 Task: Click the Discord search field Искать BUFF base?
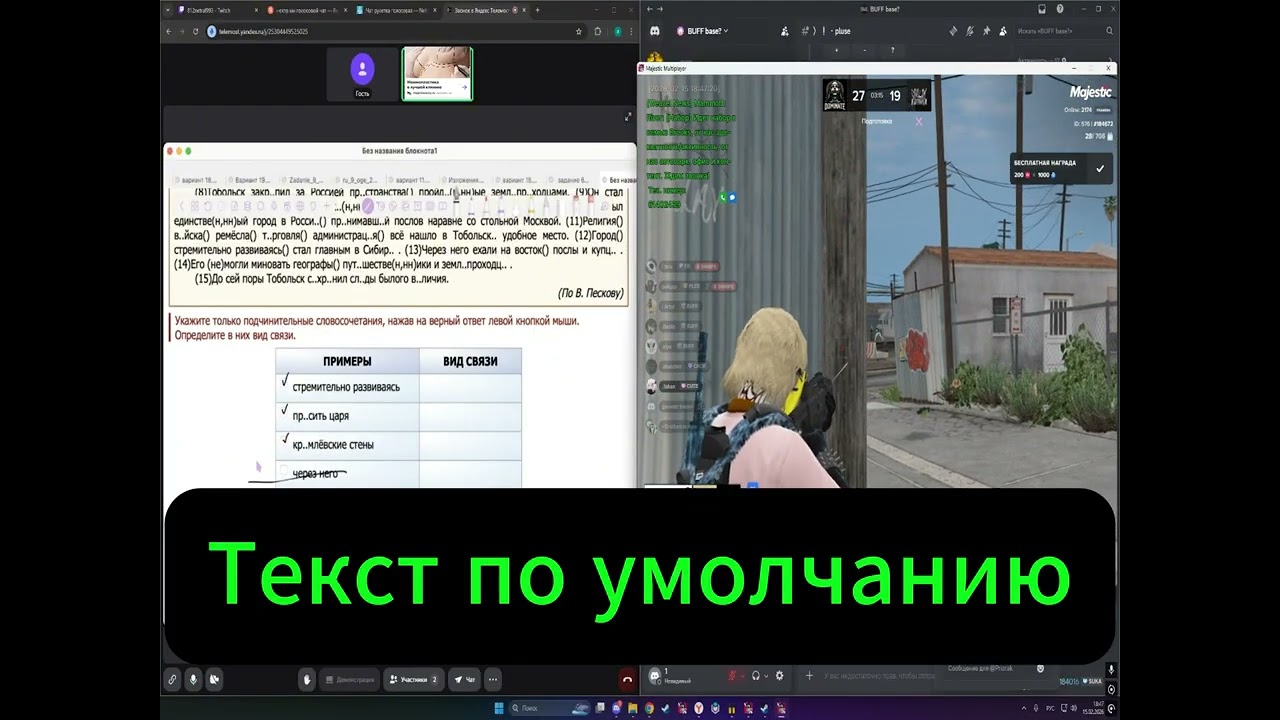tap(1066, 31)
